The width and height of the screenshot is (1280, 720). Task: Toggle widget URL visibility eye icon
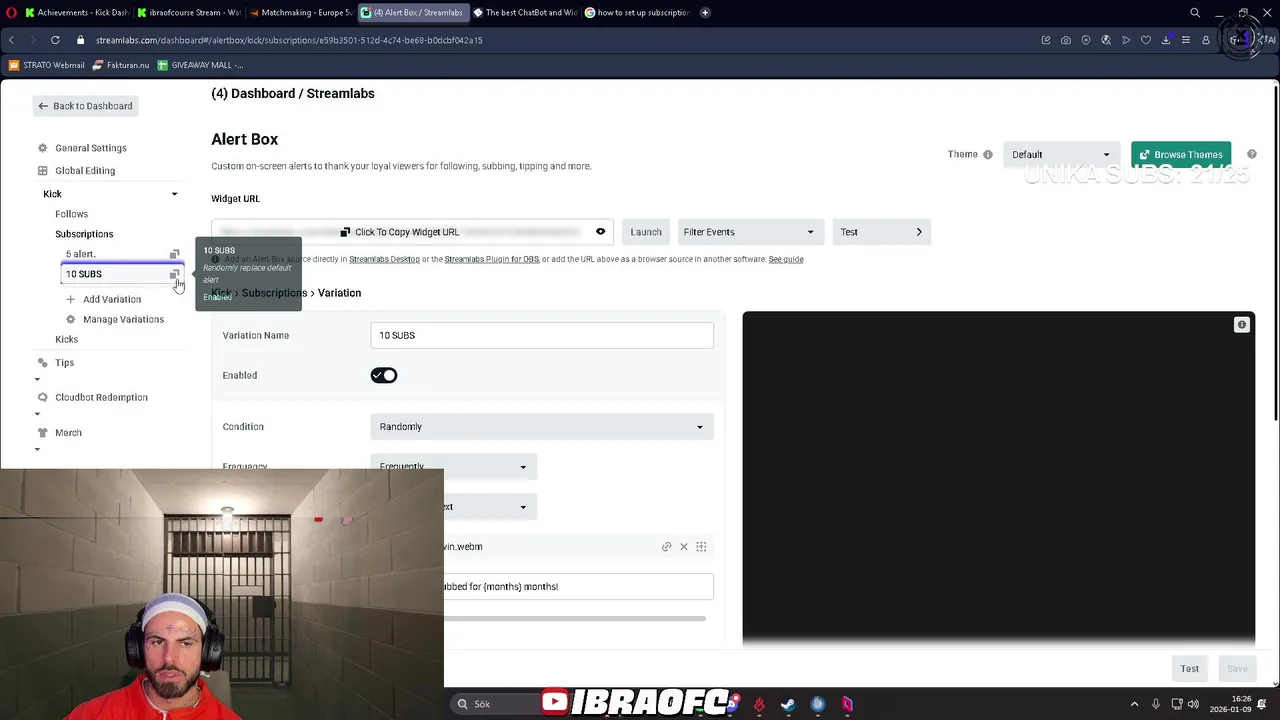pos(600,232)
